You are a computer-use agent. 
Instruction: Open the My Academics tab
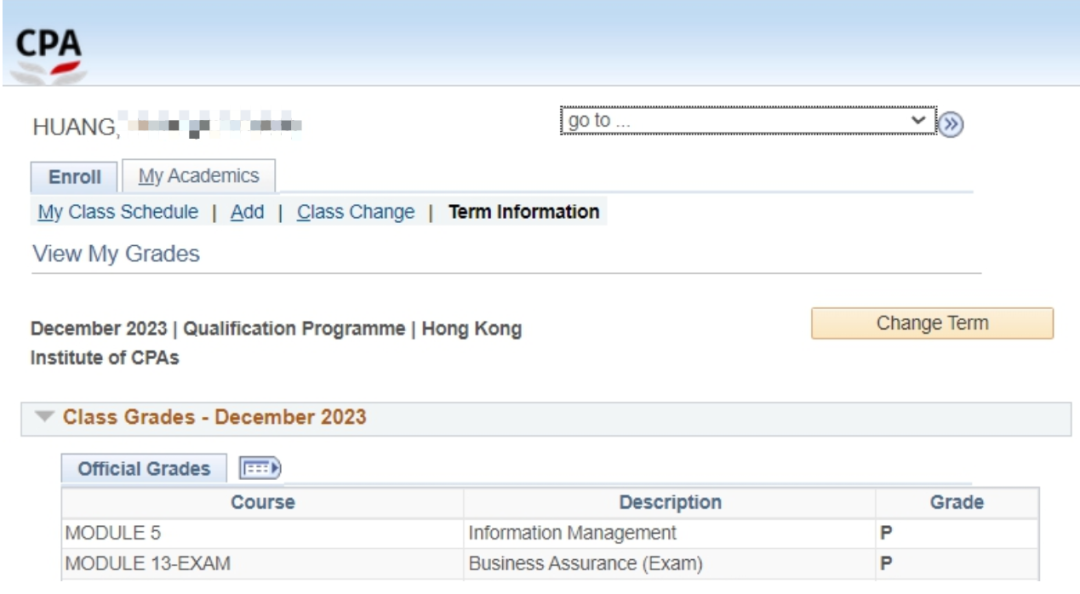[199, 176]
